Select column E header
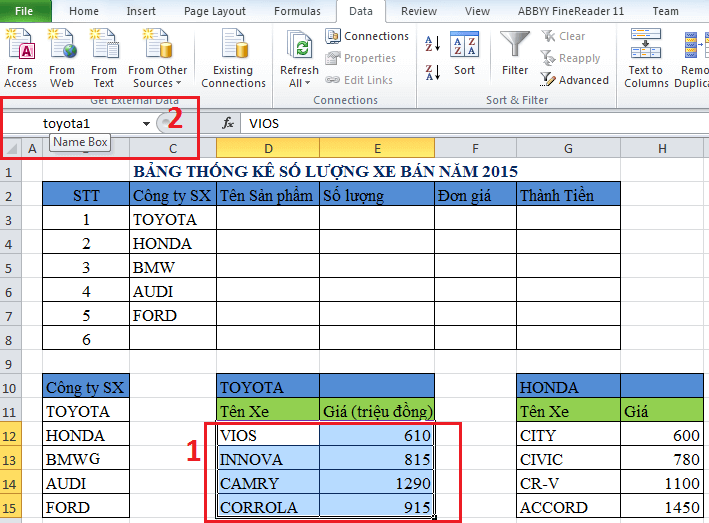The height and width of the screenshot is (523, 709). [x=377, y=148]
